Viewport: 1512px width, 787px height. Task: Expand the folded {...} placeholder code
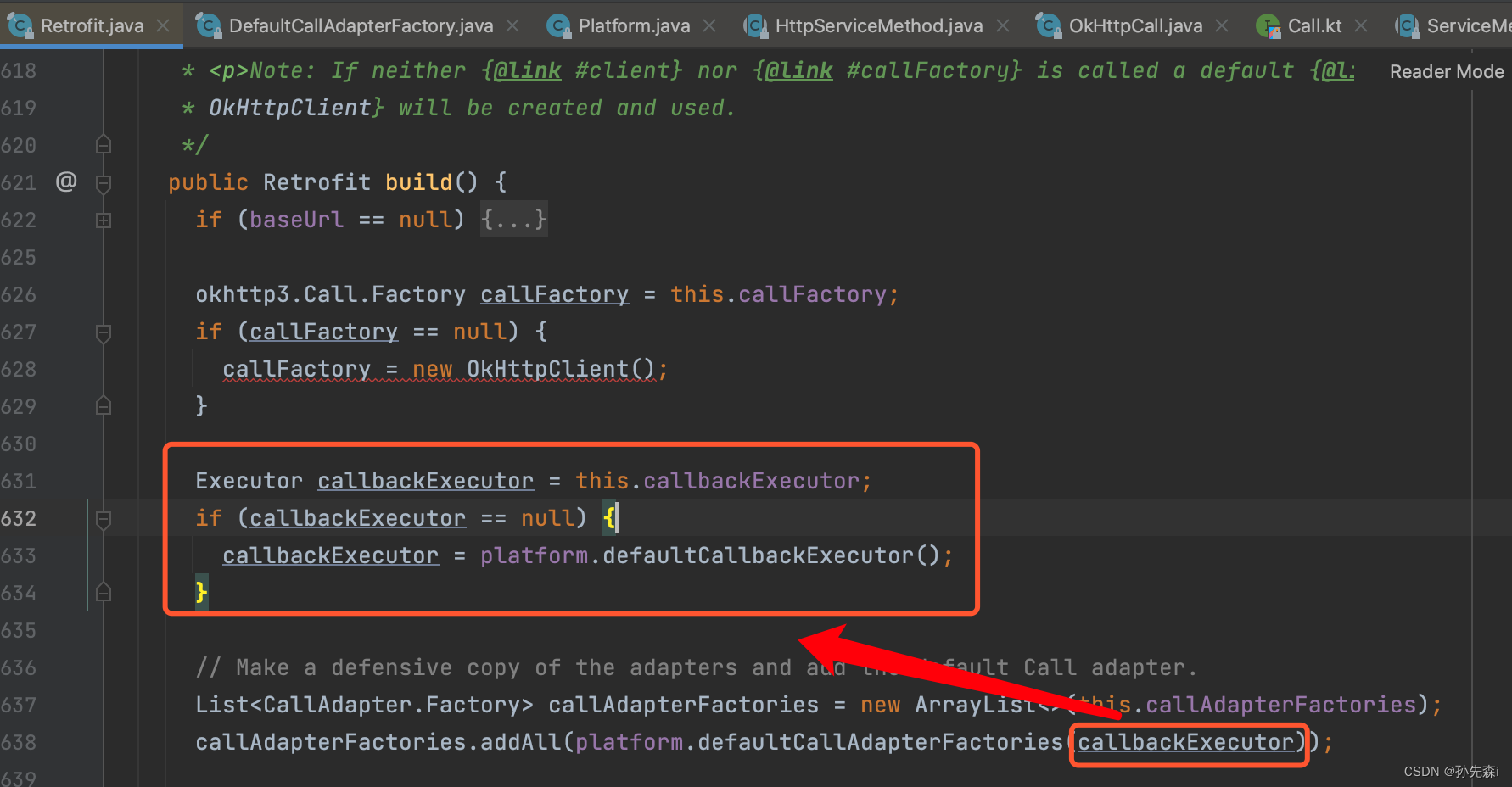[x=513, y=220]
